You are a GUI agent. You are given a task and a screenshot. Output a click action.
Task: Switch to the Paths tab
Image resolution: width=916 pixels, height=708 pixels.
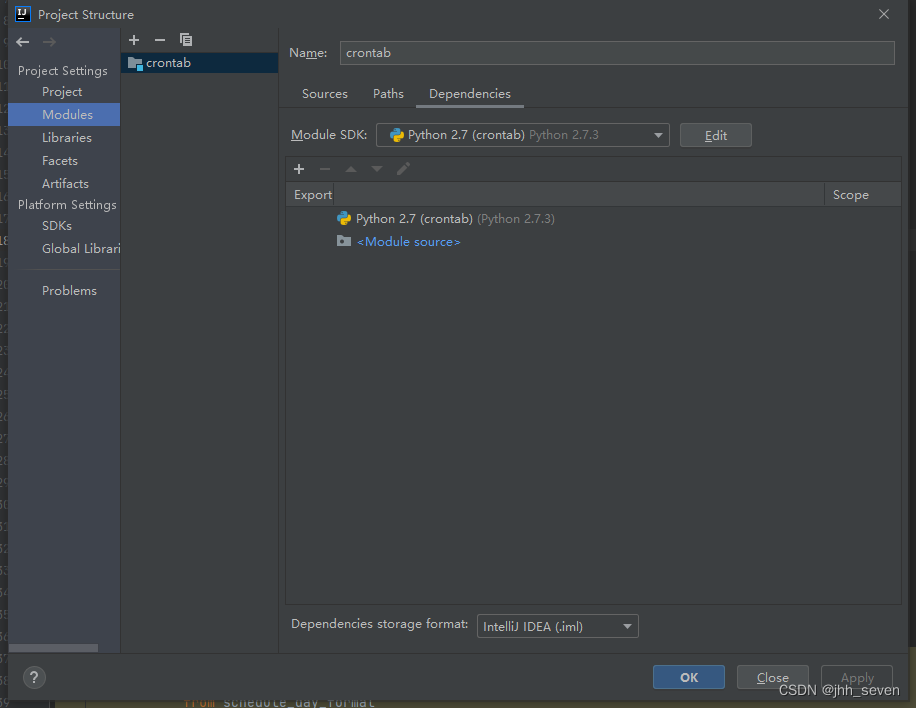(x=388, y=93)
